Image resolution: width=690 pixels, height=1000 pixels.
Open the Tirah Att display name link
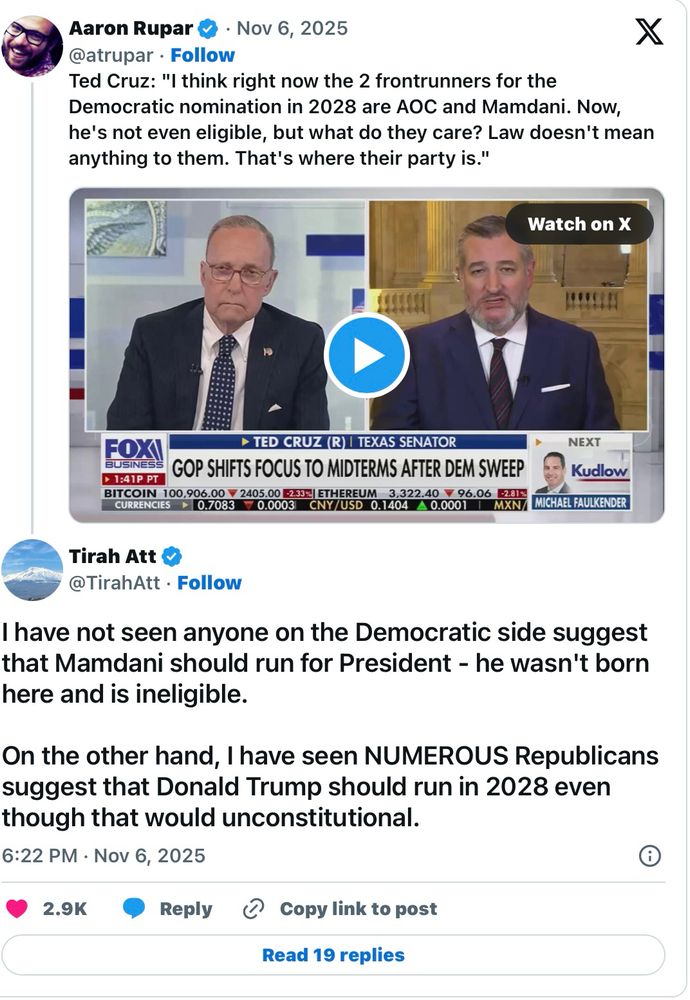(x=112, y=556)
